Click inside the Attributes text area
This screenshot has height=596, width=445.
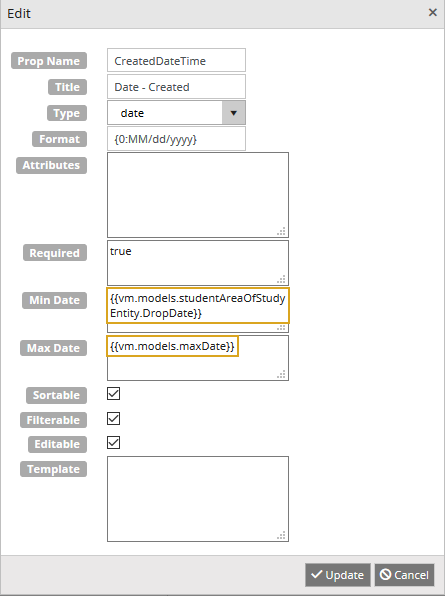tap(198, 195)
